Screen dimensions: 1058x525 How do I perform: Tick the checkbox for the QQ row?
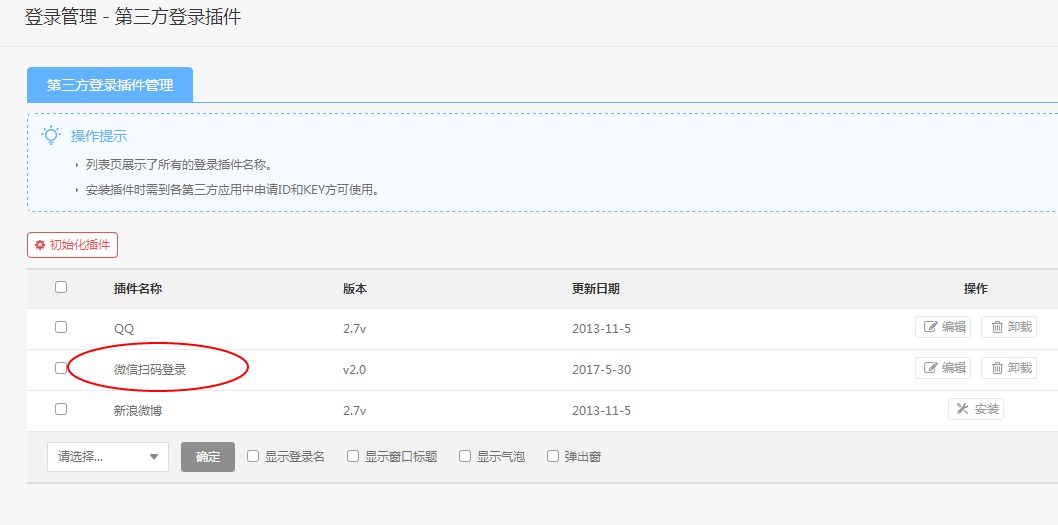61,327
